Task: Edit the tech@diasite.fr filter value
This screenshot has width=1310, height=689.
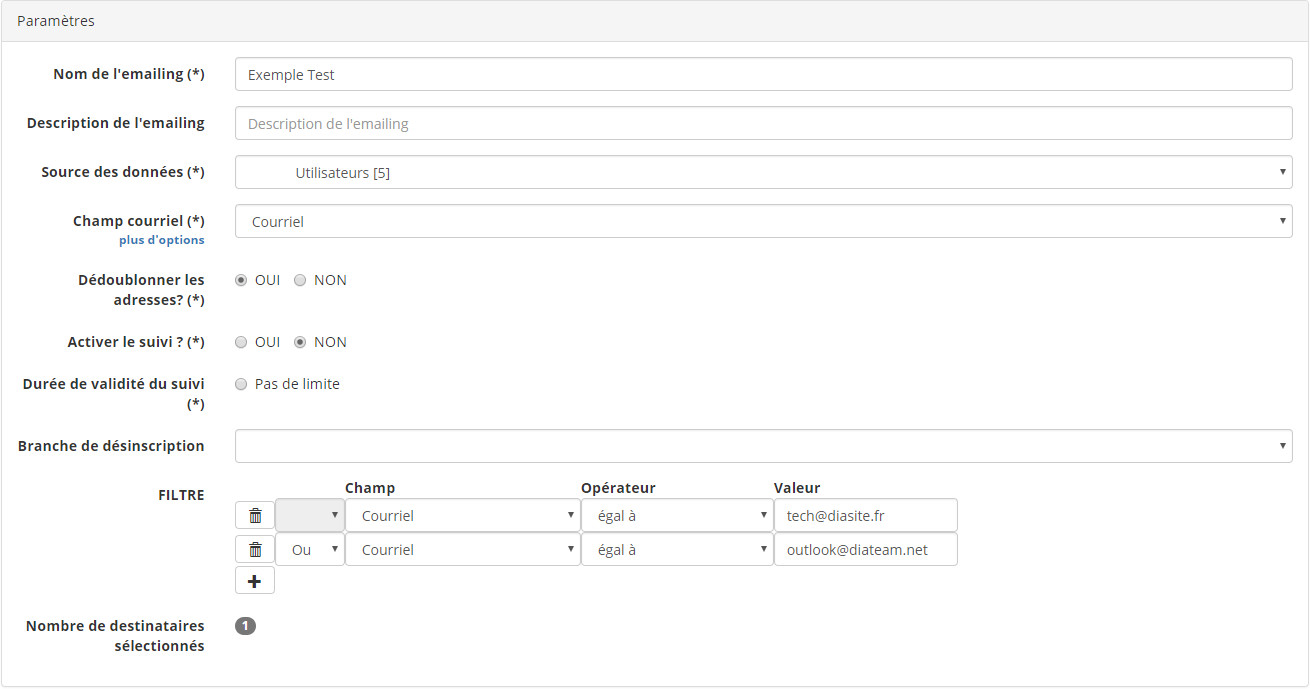Action: point(865,516)
